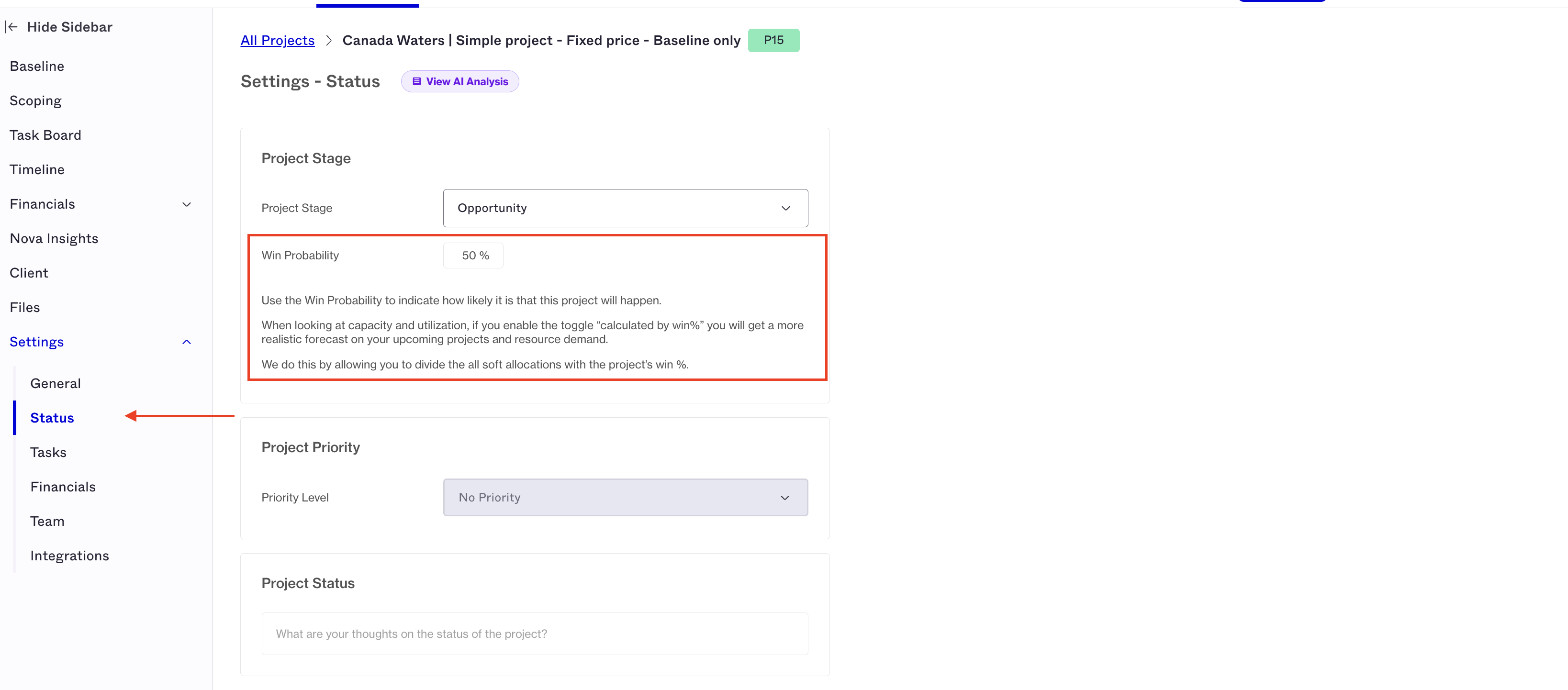Open the Priority Level dropdown
Viewport: 1568px width, 690px height.
(x=625, y=498)
